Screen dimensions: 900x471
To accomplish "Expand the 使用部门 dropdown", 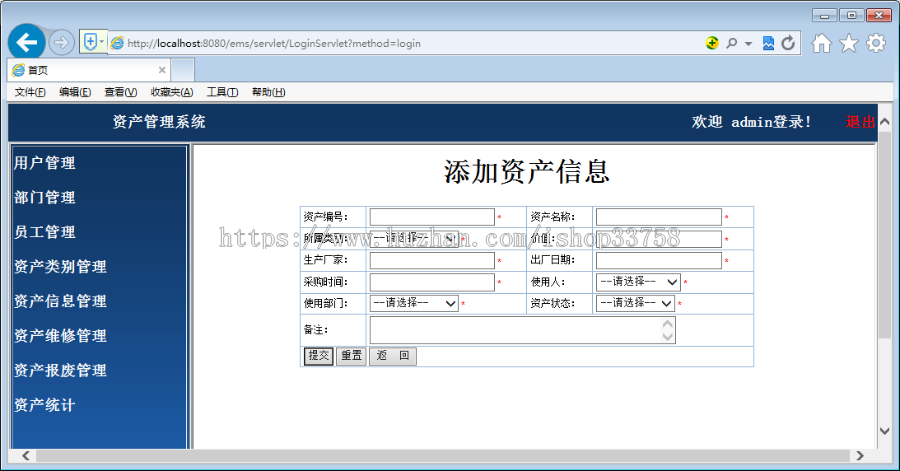I will pyautogui.click(x=414, y=303).
